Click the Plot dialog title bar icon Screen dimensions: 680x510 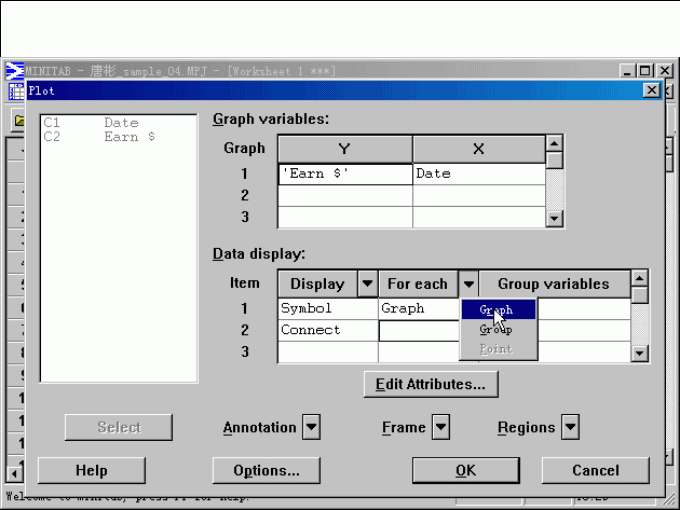pos(17,91)
